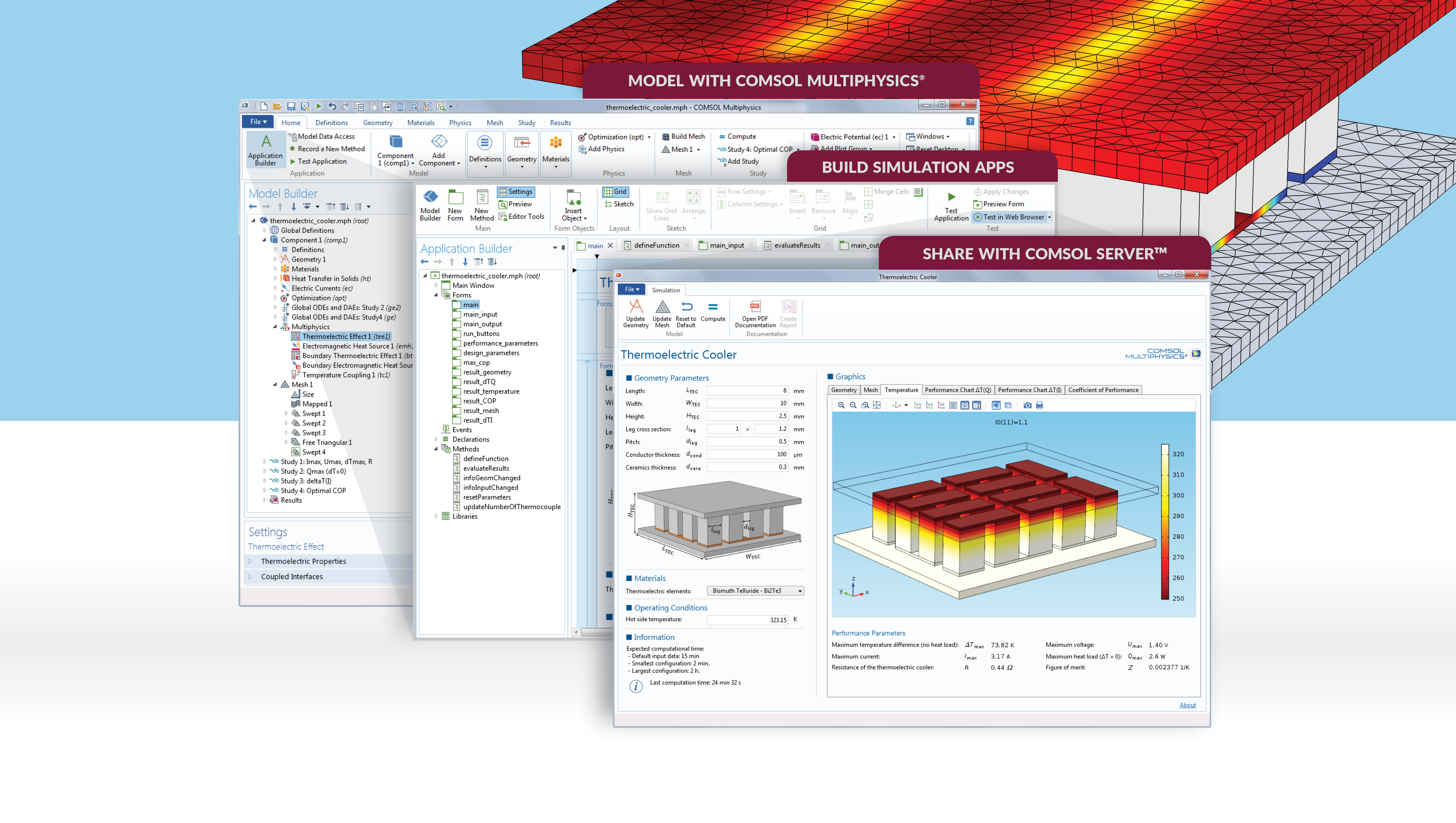Collapse Component 1 (comp1) tree node

pyautogui.click(x=264, y=240)
